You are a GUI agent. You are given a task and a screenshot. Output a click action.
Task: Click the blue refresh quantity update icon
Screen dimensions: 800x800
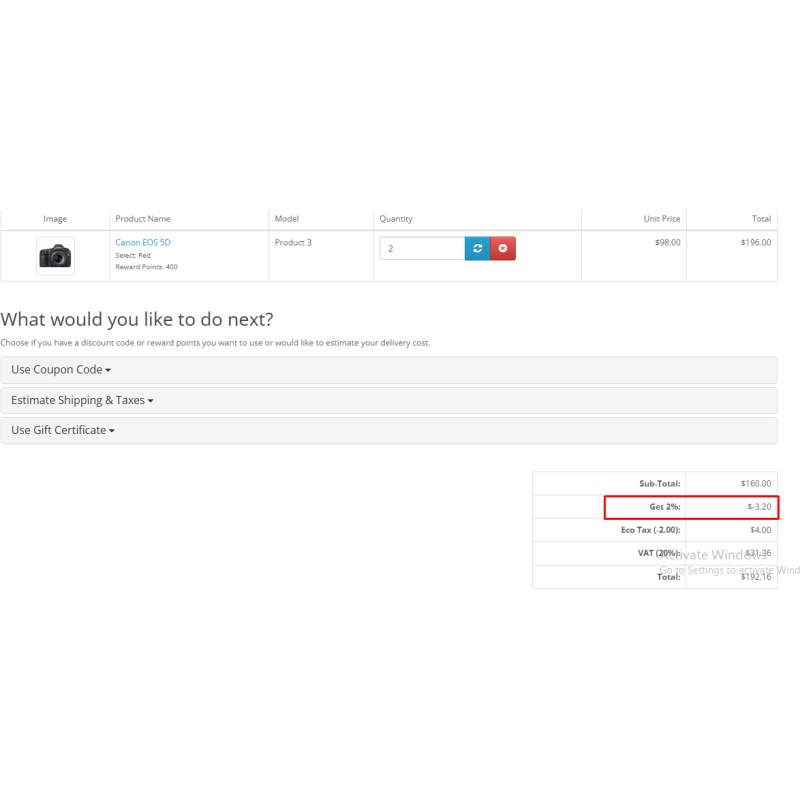coord(477,248)
